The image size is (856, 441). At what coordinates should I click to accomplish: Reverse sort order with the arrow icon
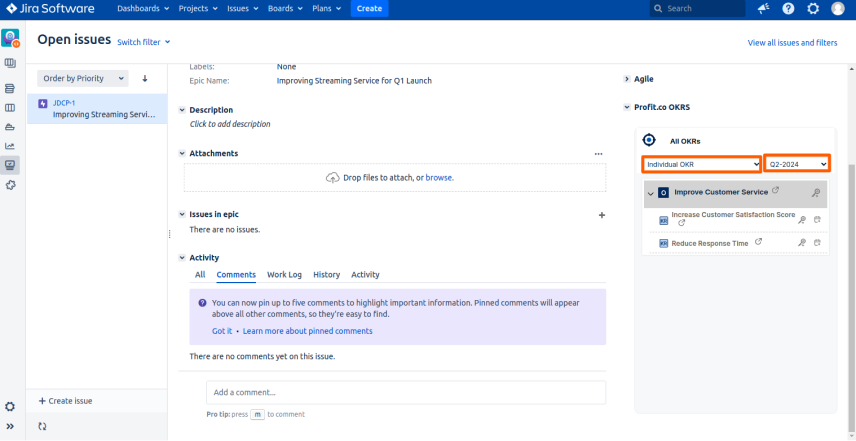click(x=145, y=79)
